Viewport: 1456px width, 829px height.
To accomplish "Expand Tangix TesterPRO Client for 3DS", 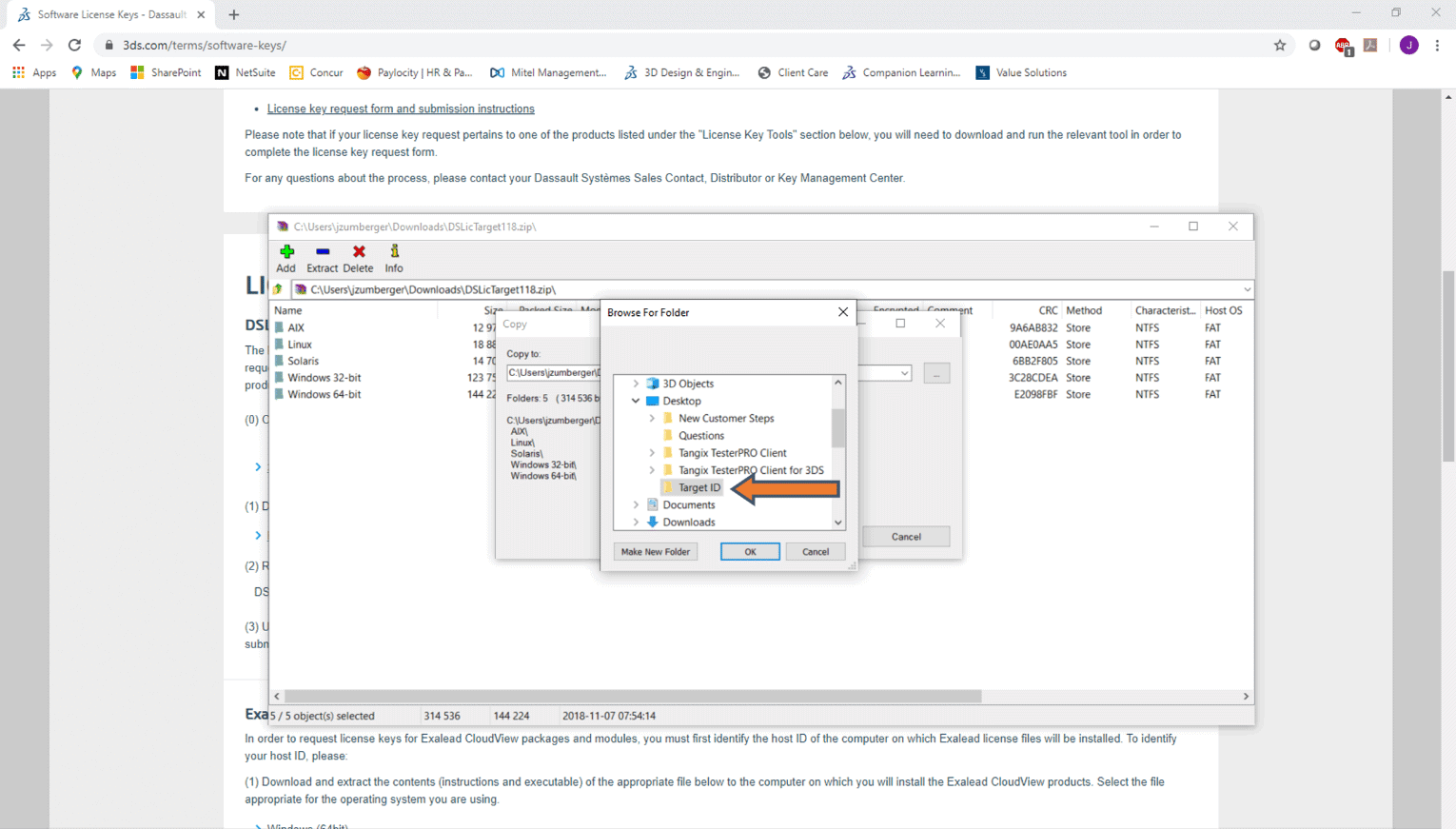I will pos(652,470).
